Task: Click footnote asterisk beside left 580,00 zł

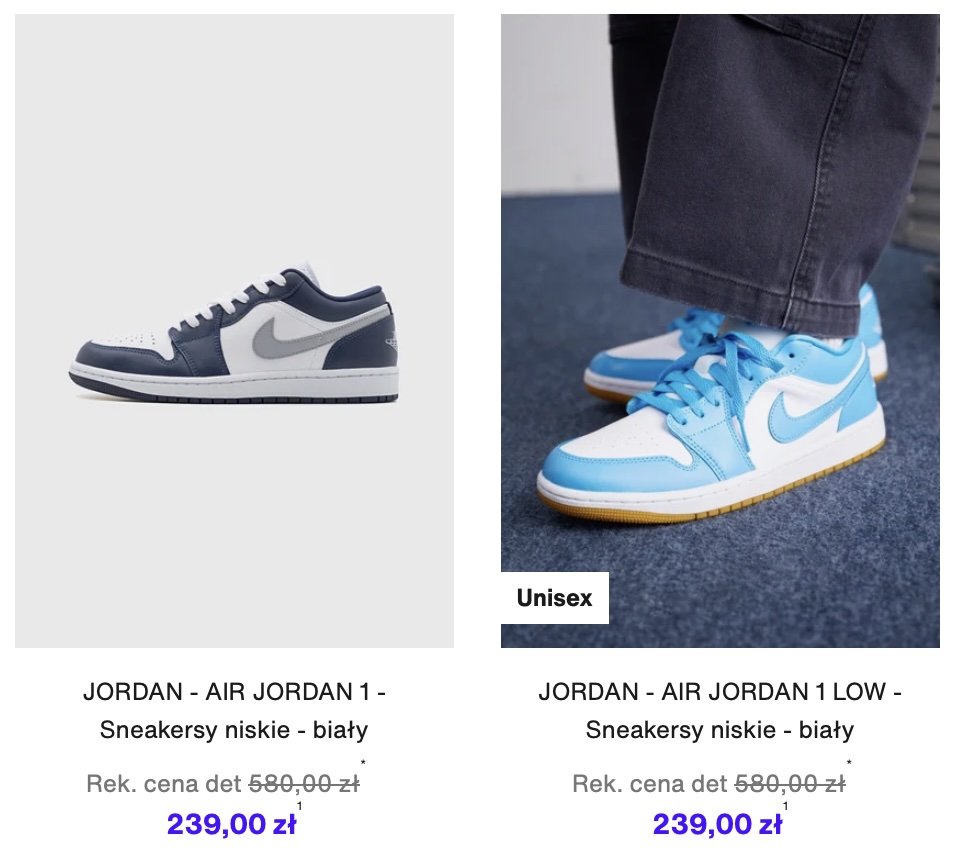Action: click(363, 763)
